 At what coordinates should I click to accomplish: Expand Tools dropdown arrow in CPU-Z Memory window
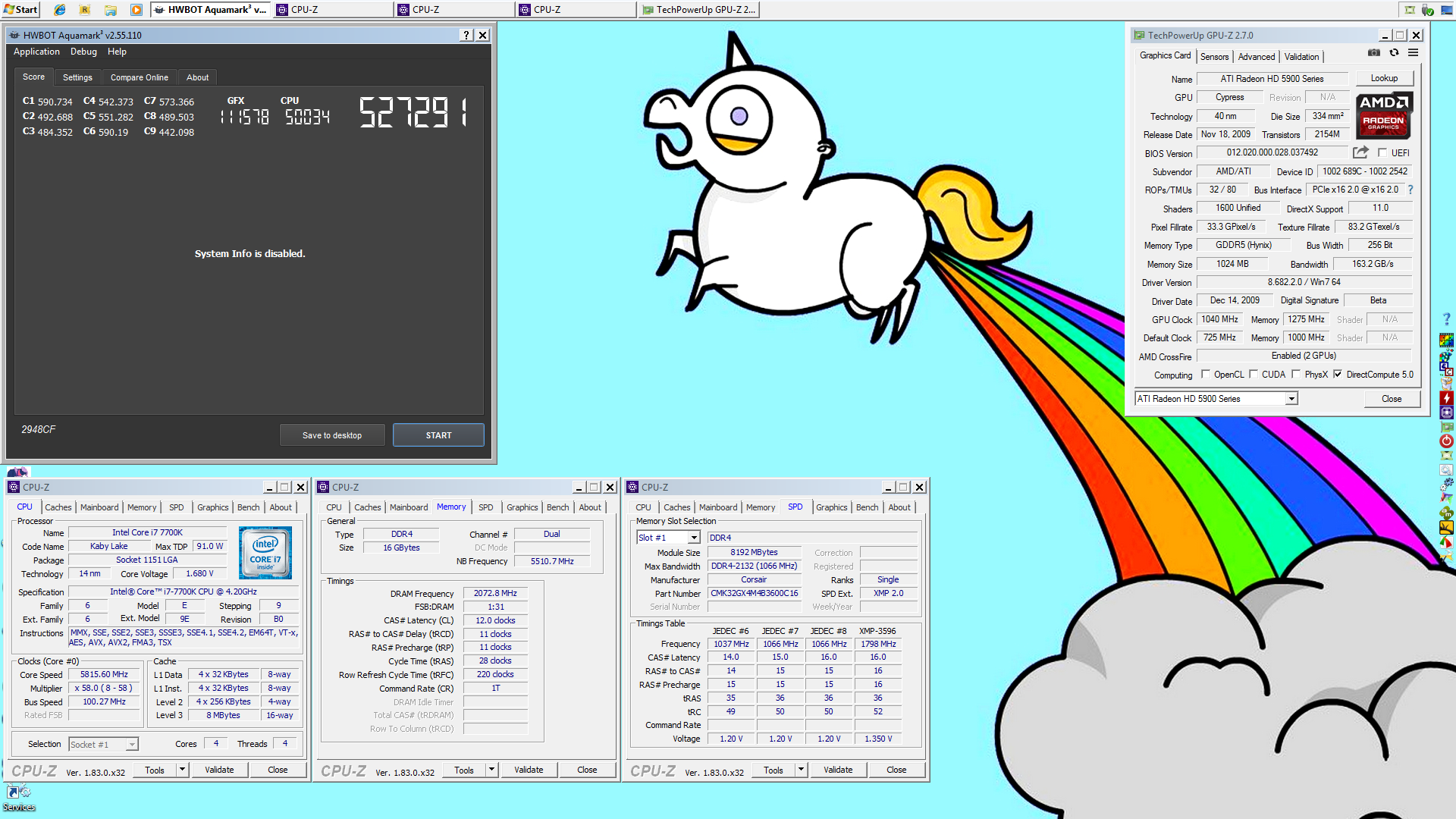491,770
